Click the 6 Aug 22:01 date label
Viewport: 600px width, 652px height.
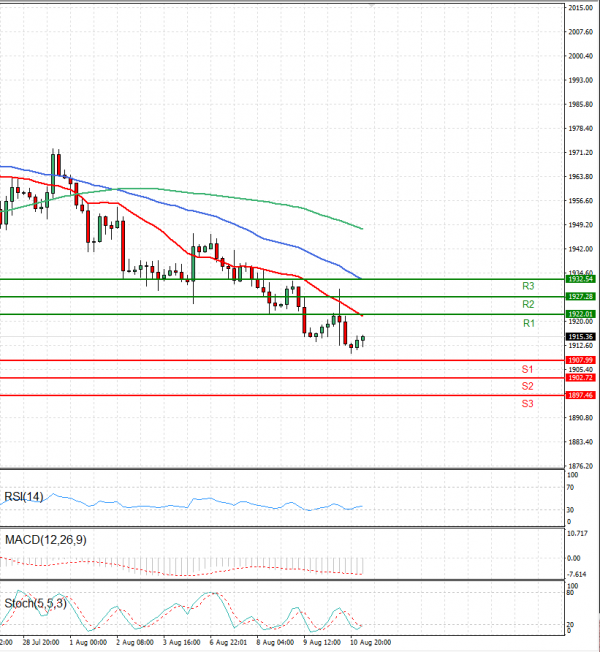tap(228, 642)
